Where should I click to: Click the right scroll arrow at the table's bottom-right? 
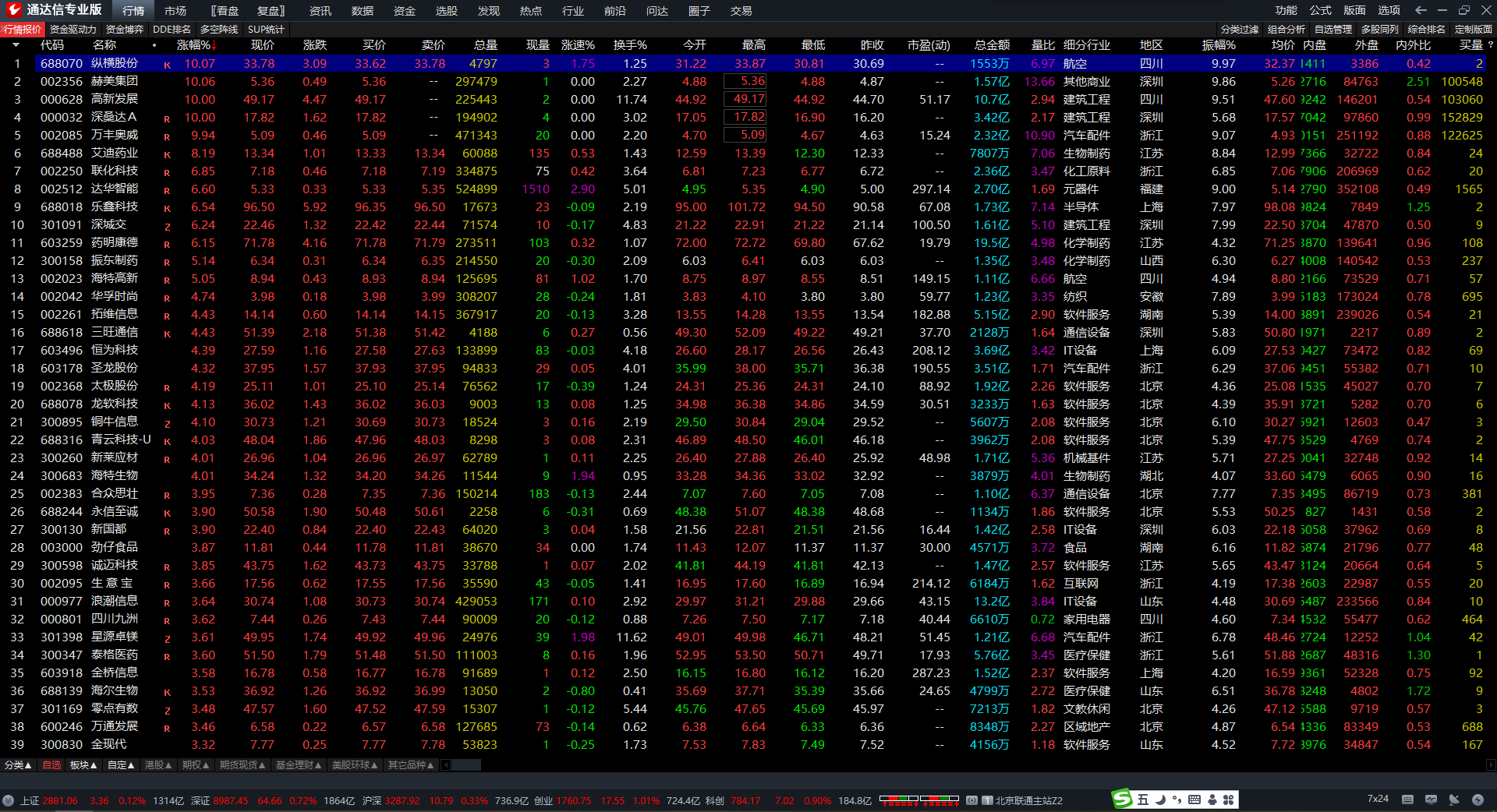pos(1490,765)
